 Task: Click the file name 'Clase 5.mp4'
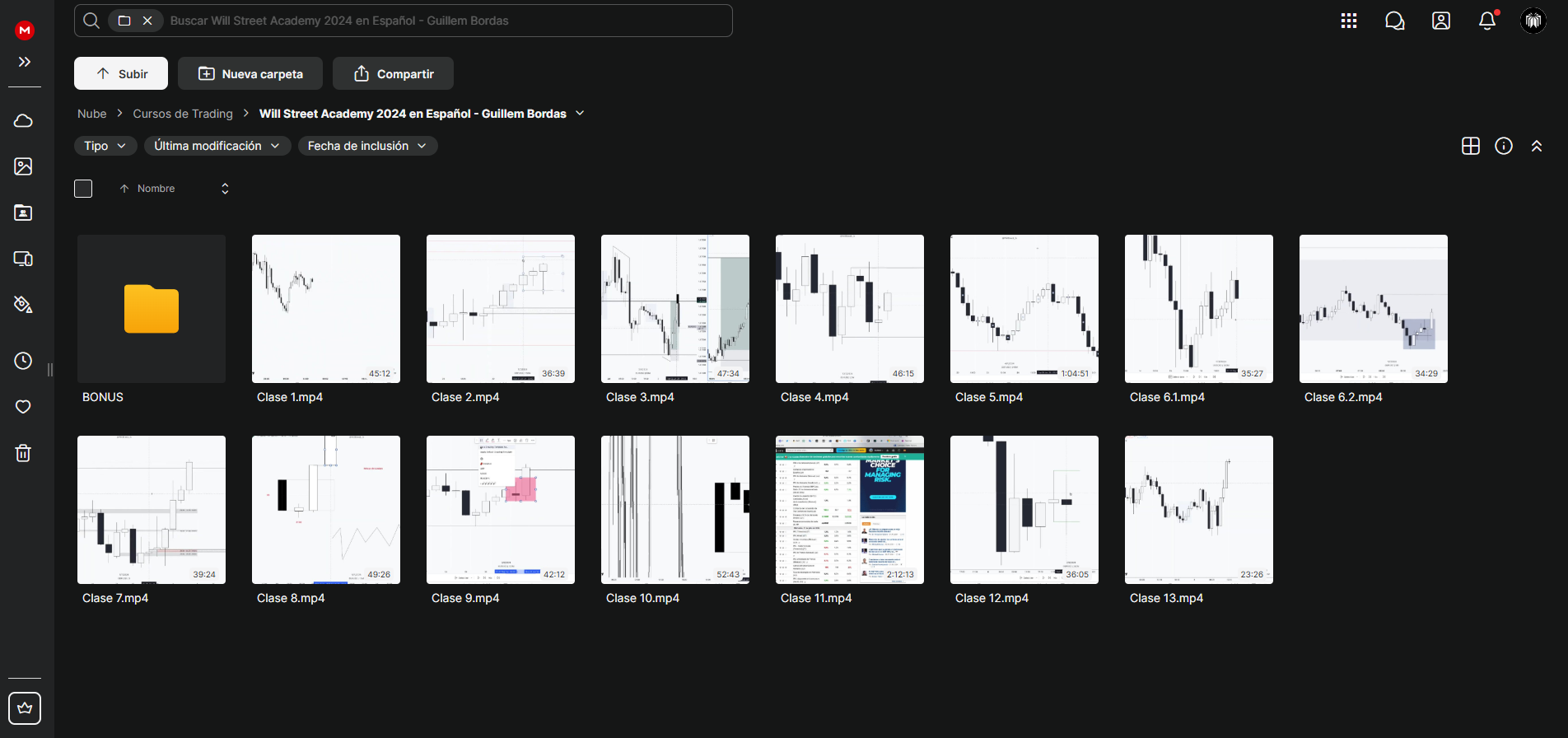point(989,397)
